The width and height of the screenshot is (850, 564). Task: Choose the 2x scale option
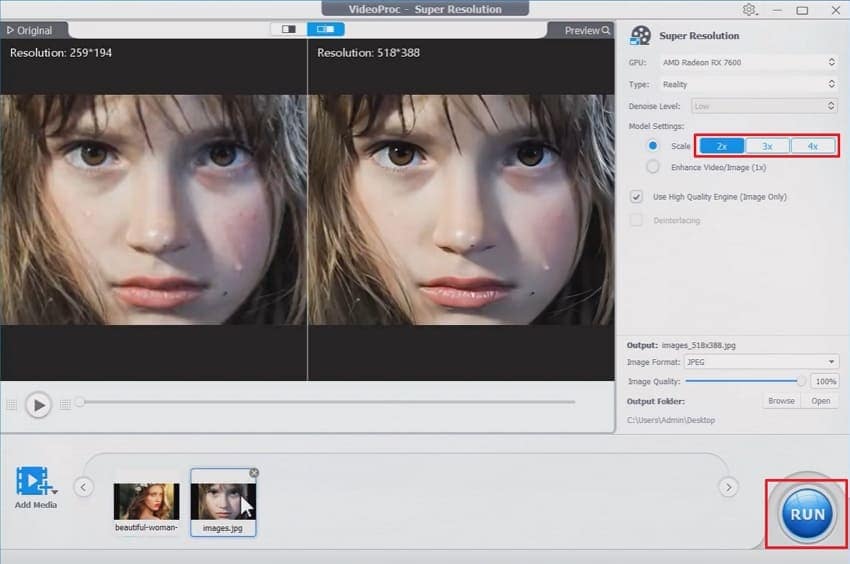(x=722, y=146)
